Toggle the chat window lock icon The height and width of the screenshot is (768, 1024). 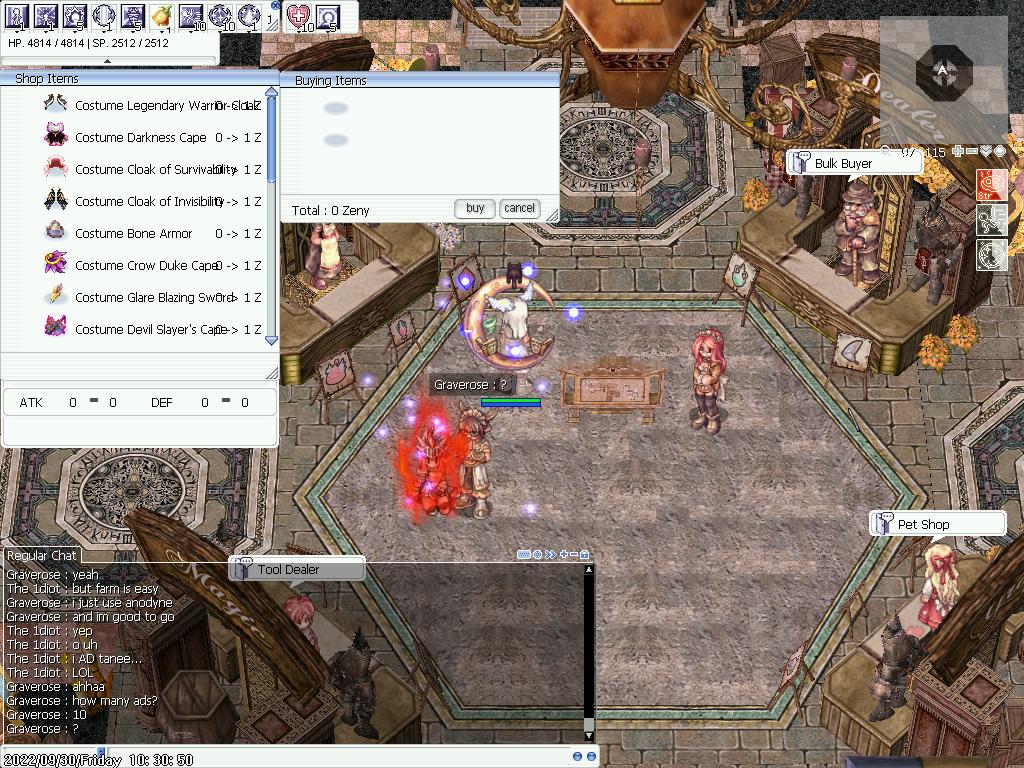(585, 554)
